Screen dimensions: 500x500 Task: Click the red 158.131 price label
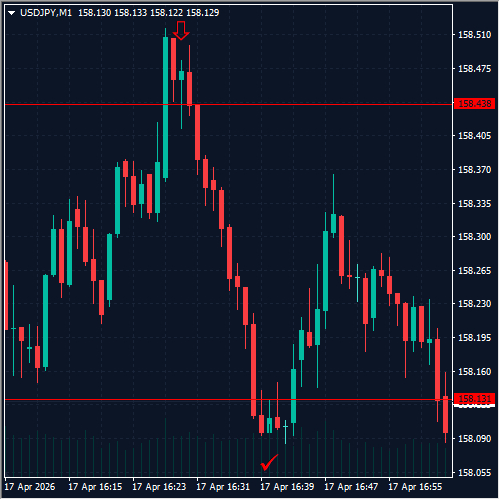tap(474, 398)
